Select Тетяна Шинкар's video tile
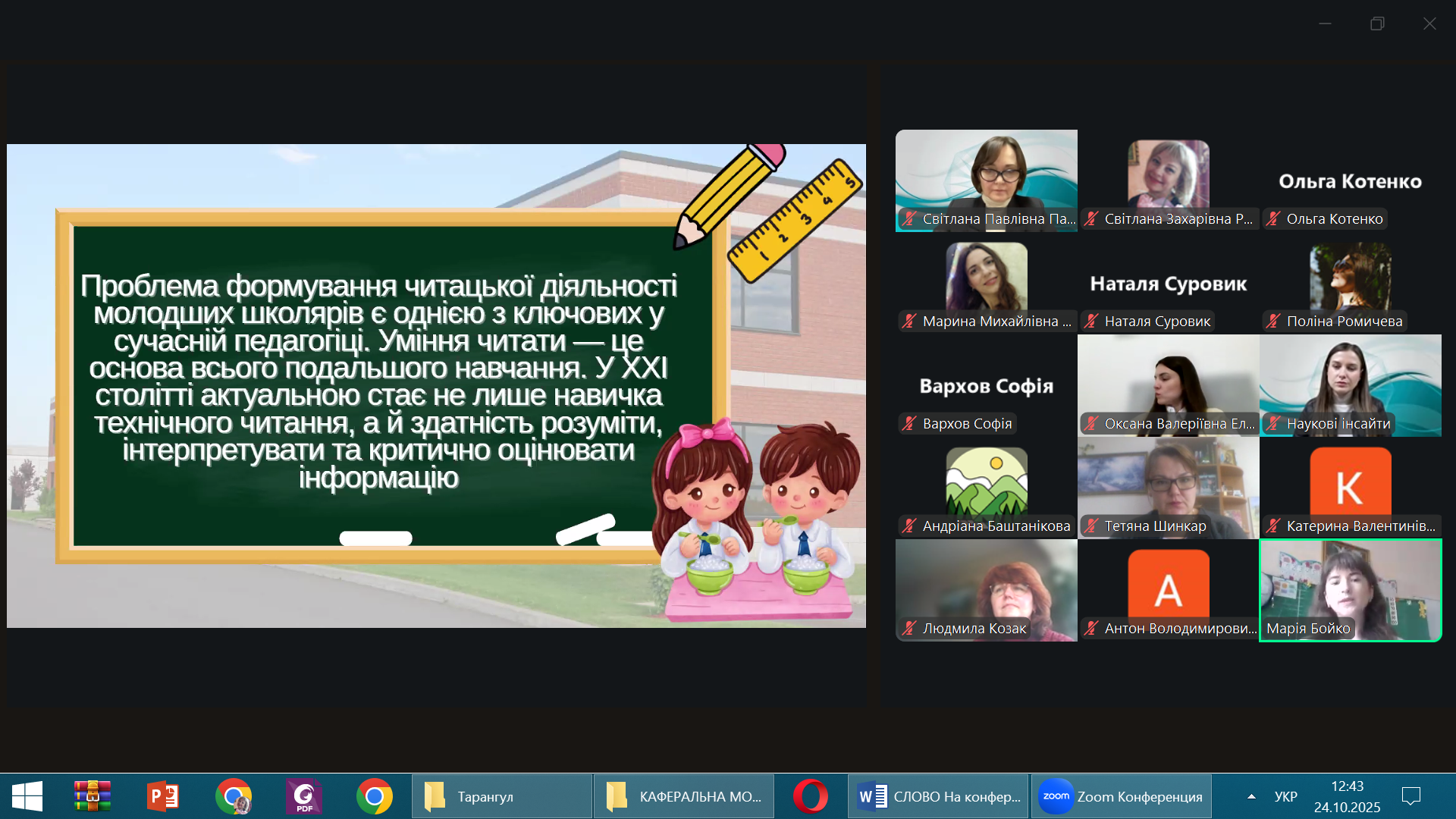 click(1169, 488)
